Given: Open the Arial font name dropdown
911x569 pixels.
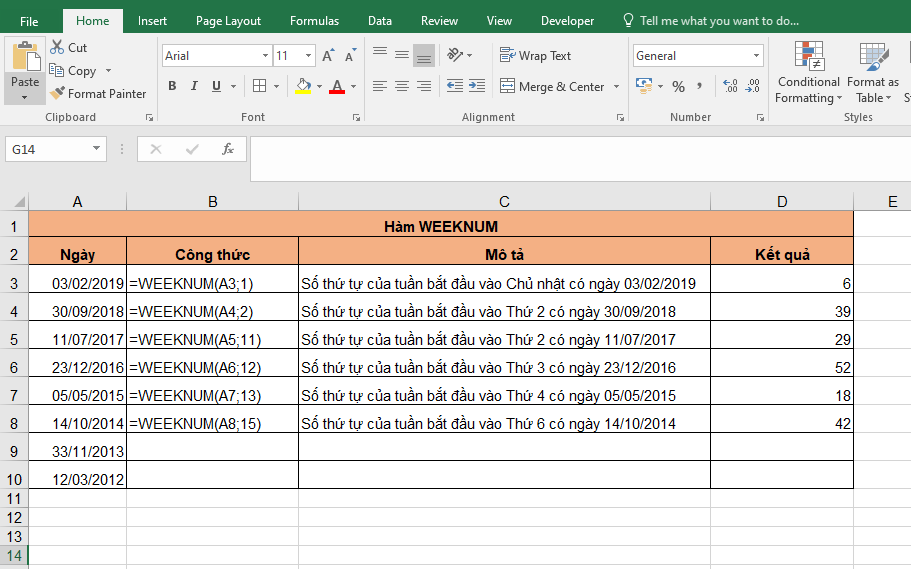Looking at the screenshot, I should pyautogui.click(x=265, y=56).
